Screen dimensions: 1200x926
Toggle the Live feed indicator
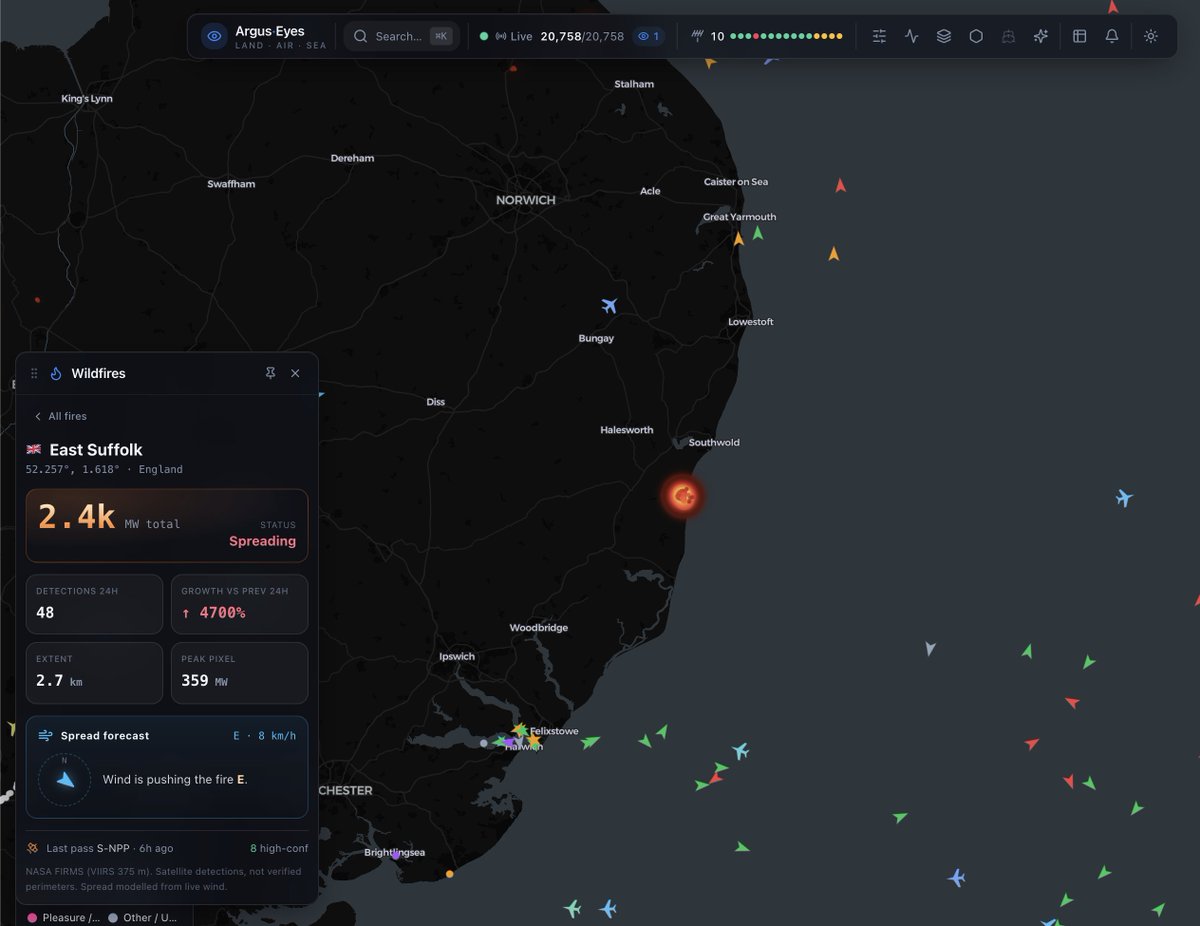(506, 37)
